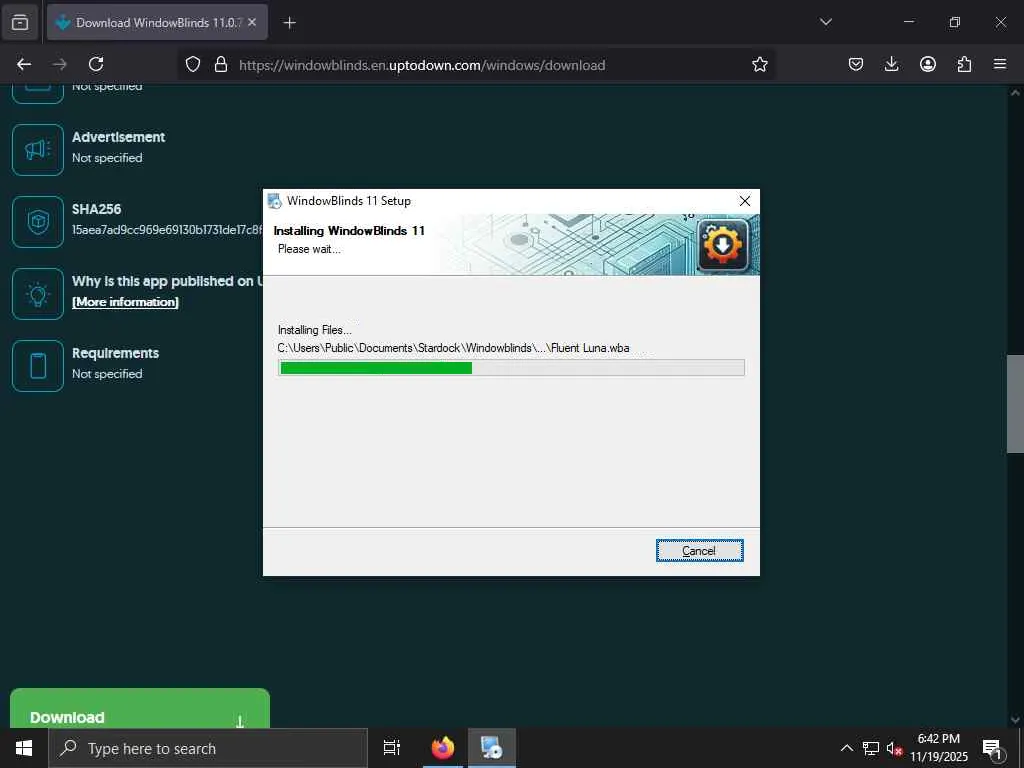Select the Download WindowBlinds tab
Screen dimensions: 1024x768
pyautogui.click(x=157, y=22)
